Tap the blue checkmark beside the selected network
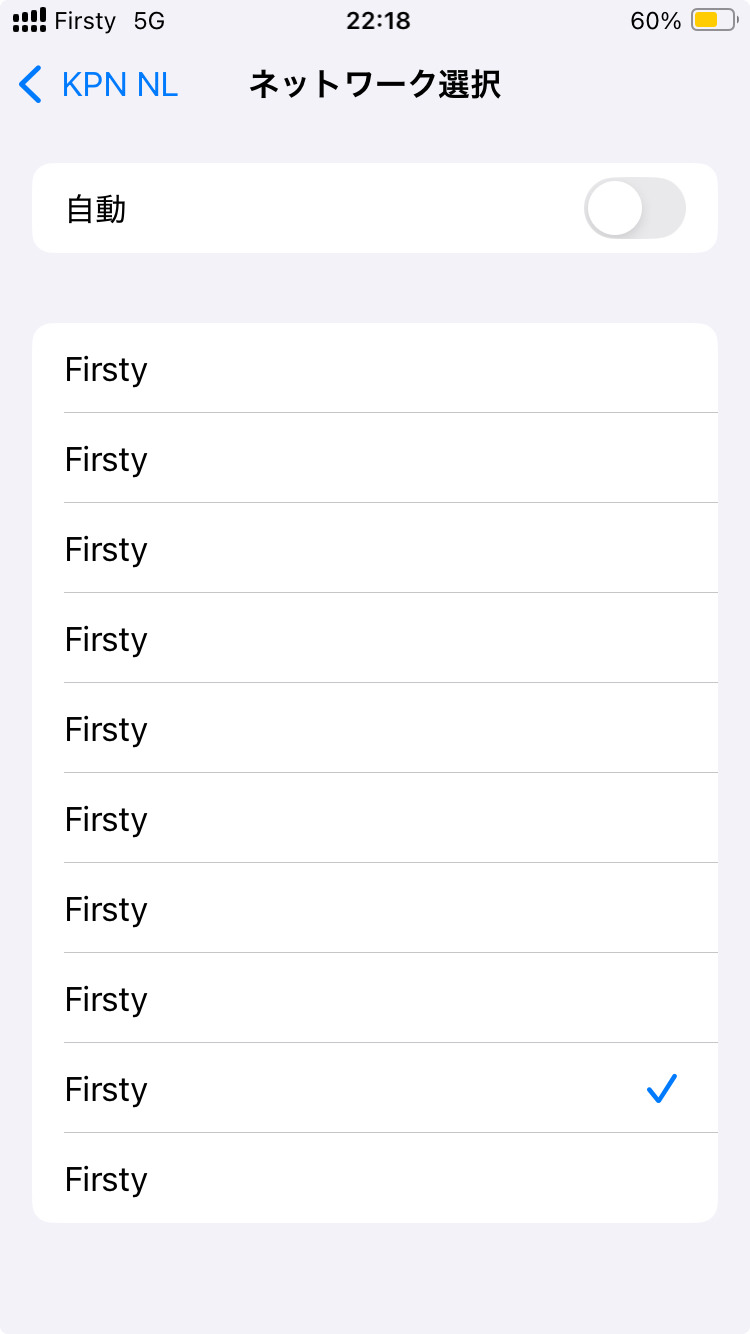Image resolution: width=750 pixels, height=1334 pixels. coord(662,1088)
